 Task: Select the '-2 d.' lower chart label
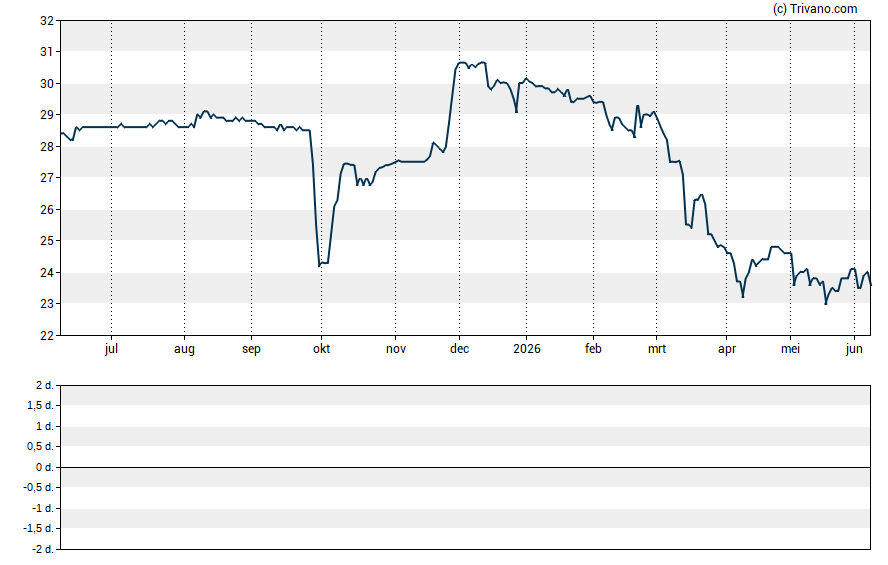click(43, 549)
